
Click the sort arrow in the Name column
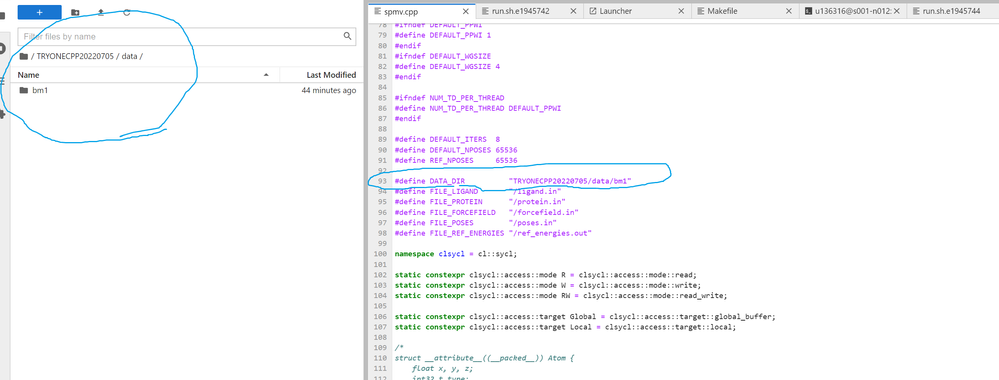point(266,75)
